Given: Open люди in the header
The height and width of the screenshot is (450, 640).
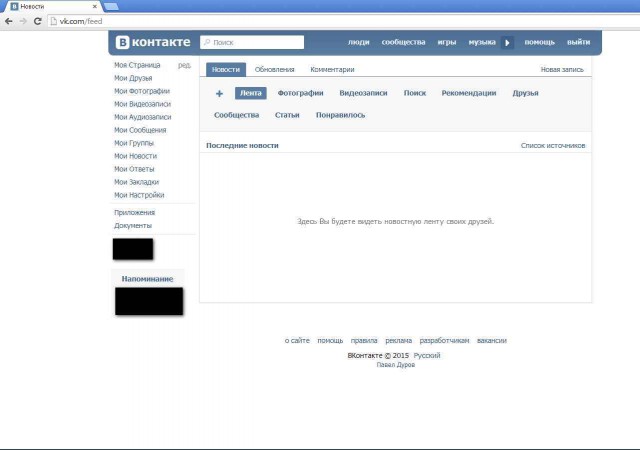Looking at the screenshot, I should pos(358,42).
